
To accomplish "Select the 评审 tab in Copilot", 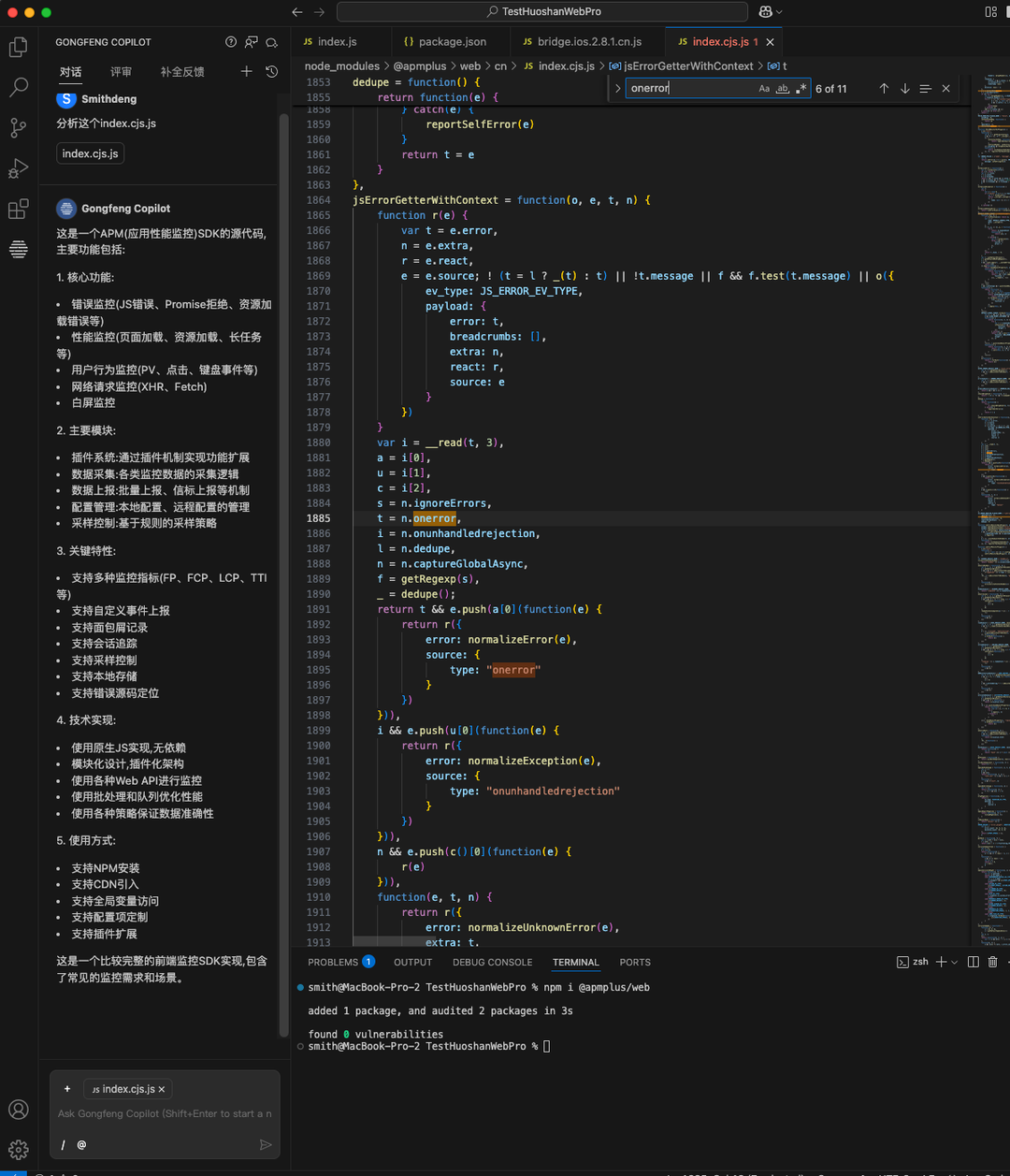I will coord(121,72).
